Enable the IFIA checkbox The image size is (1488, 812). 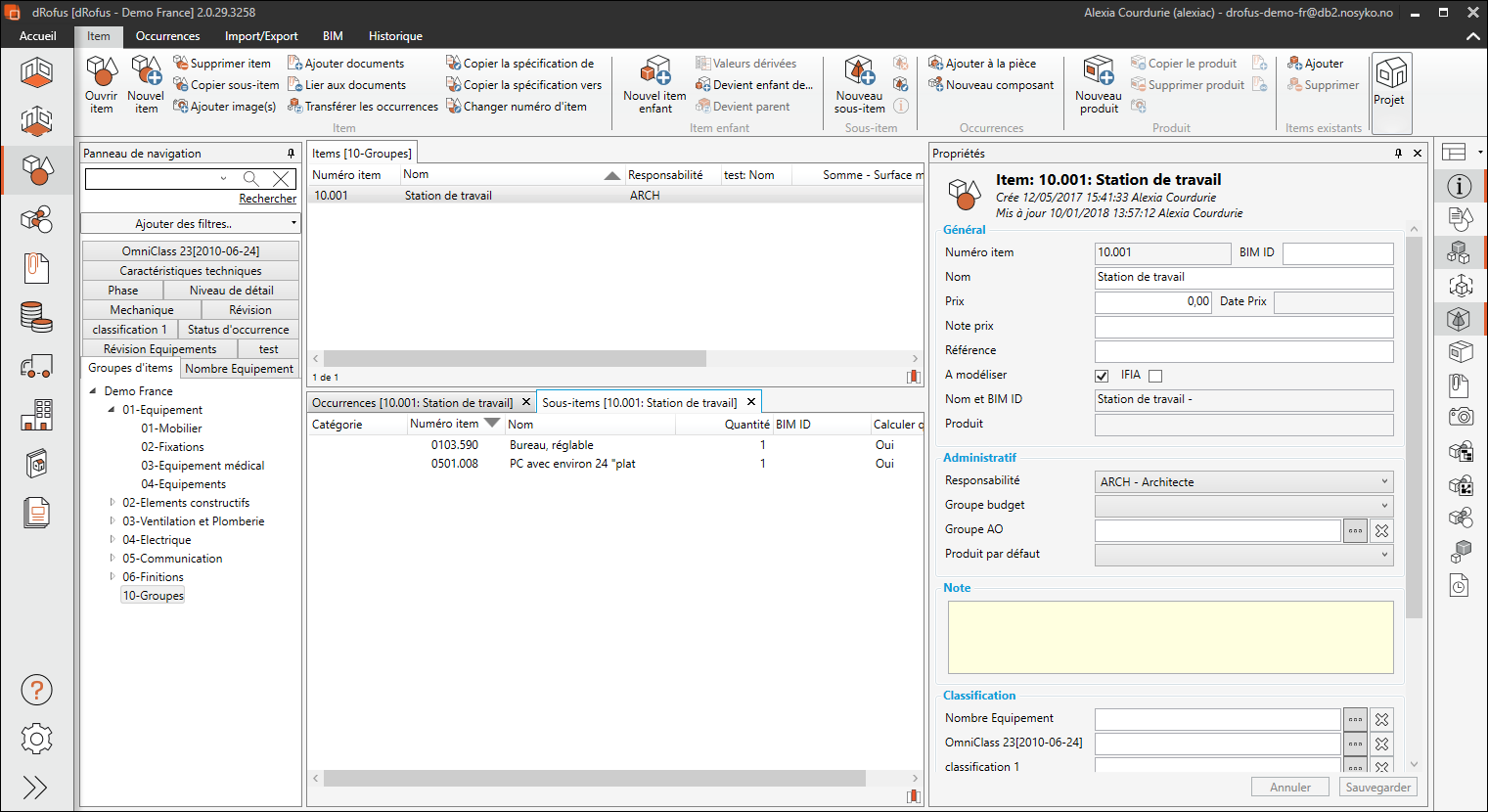1155,376
